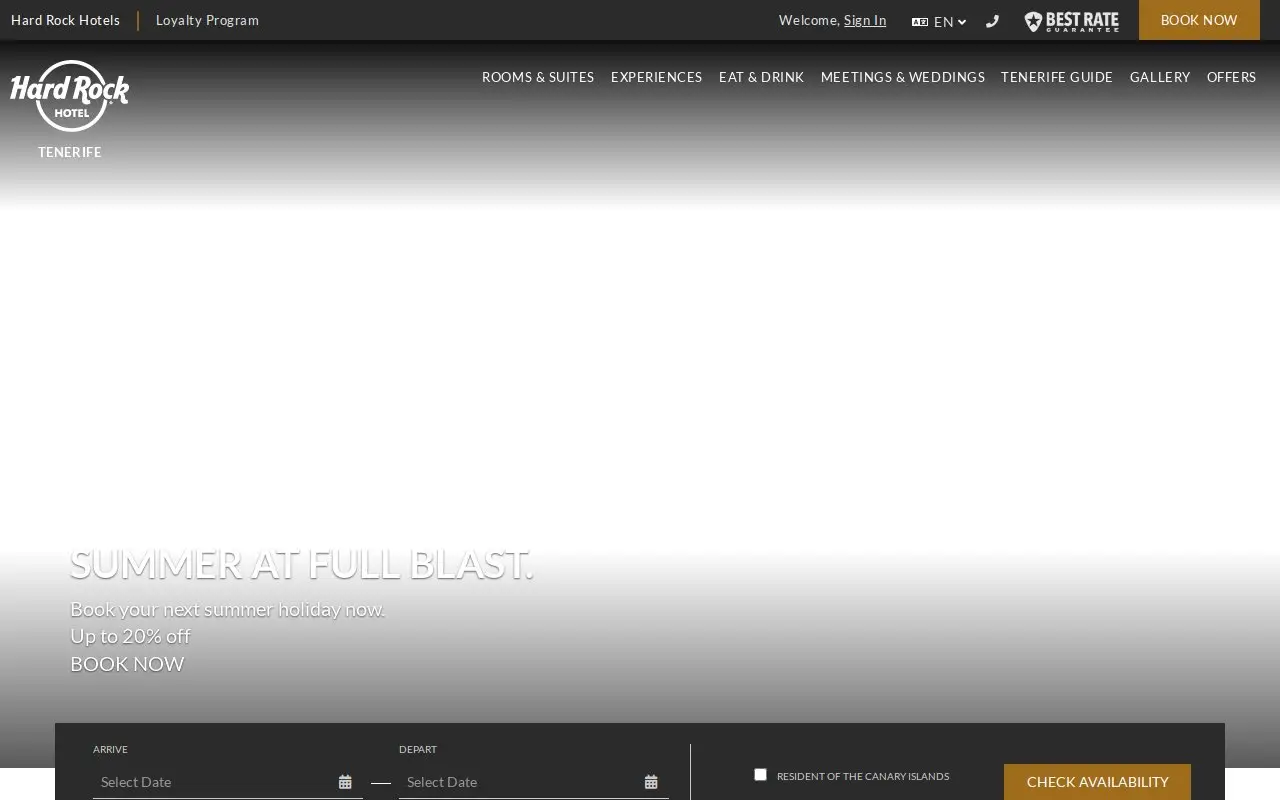Click the Book Now button in header
1280x800 pixels.
tap(1199, 20)
